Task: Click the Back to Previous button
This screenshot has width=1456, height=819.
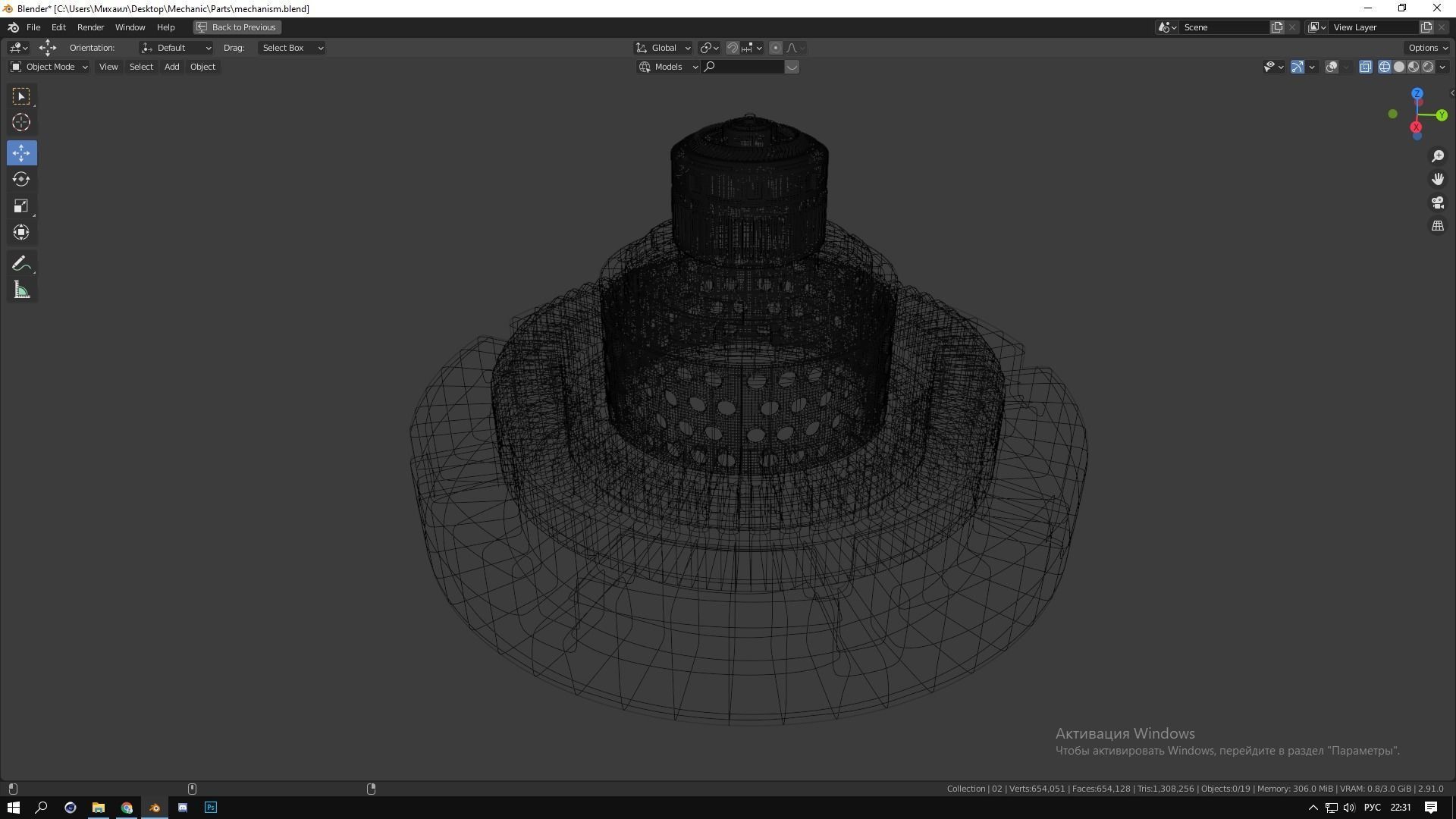Action: point(237,27)
